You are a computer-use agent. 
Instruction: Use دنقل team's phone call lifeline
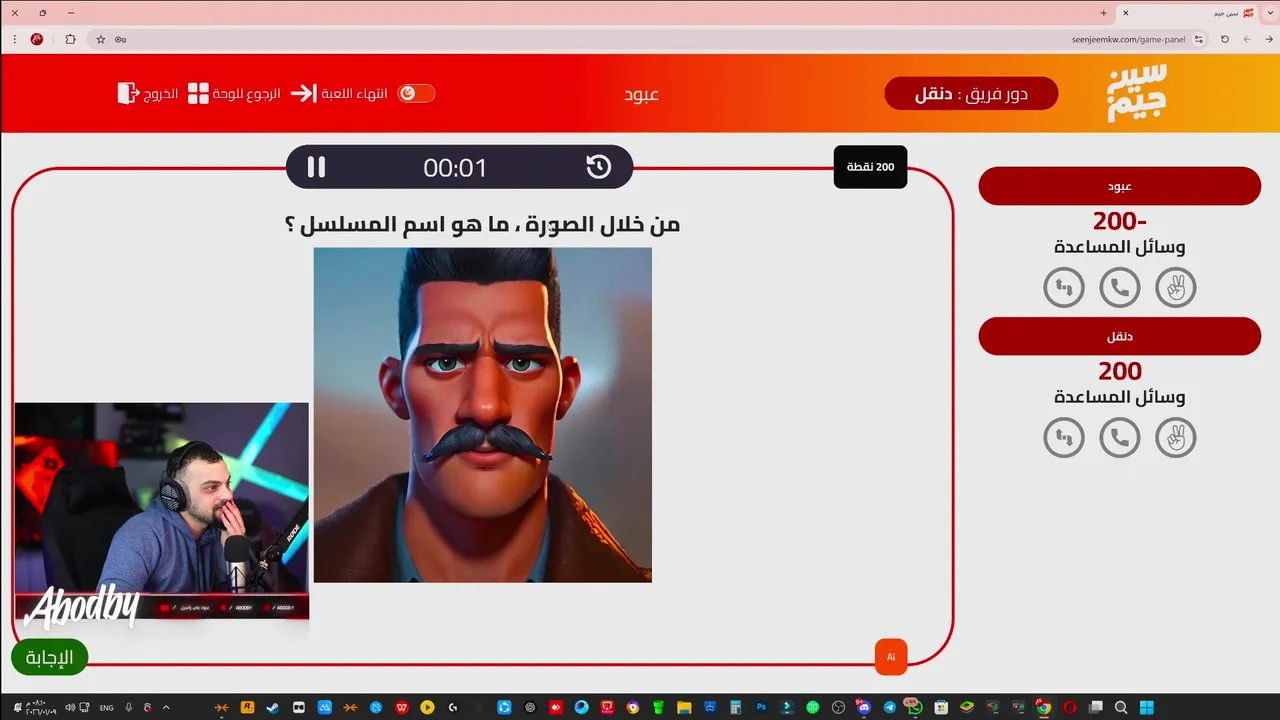[1120, 438]
